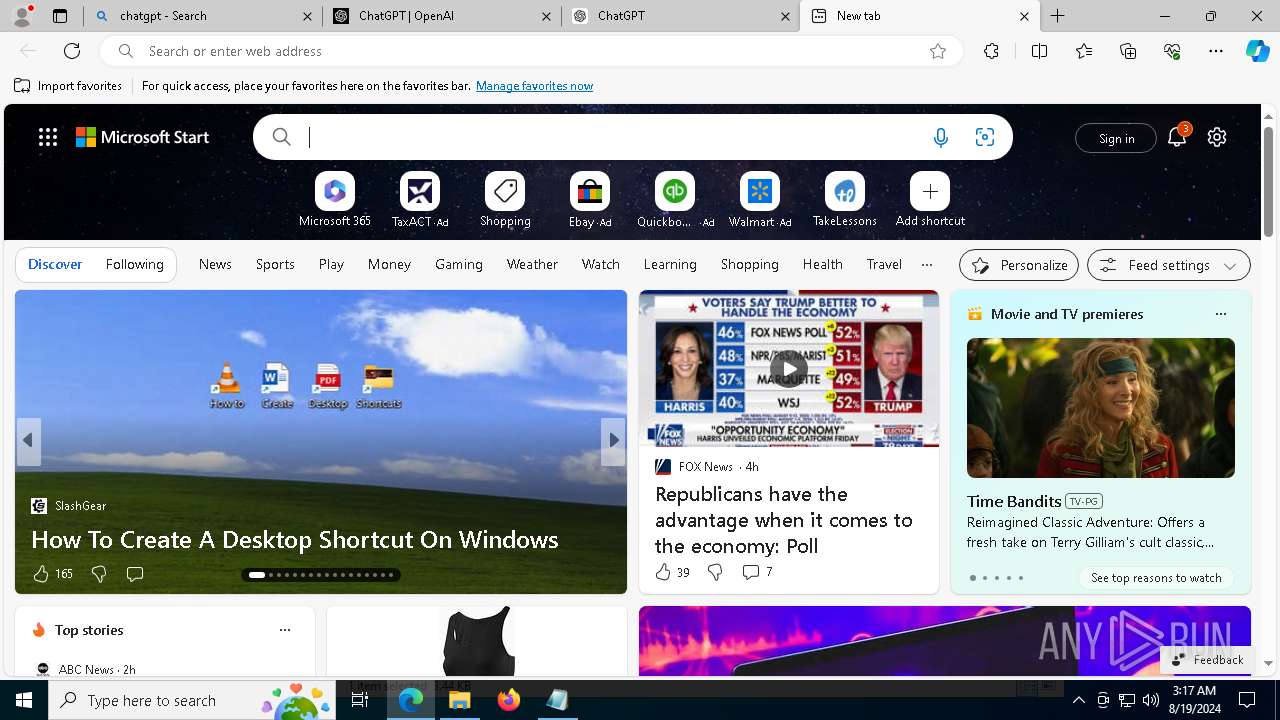
Task: Open the Time Bandits thumbnail
Action: click(x=1101, y=408)
